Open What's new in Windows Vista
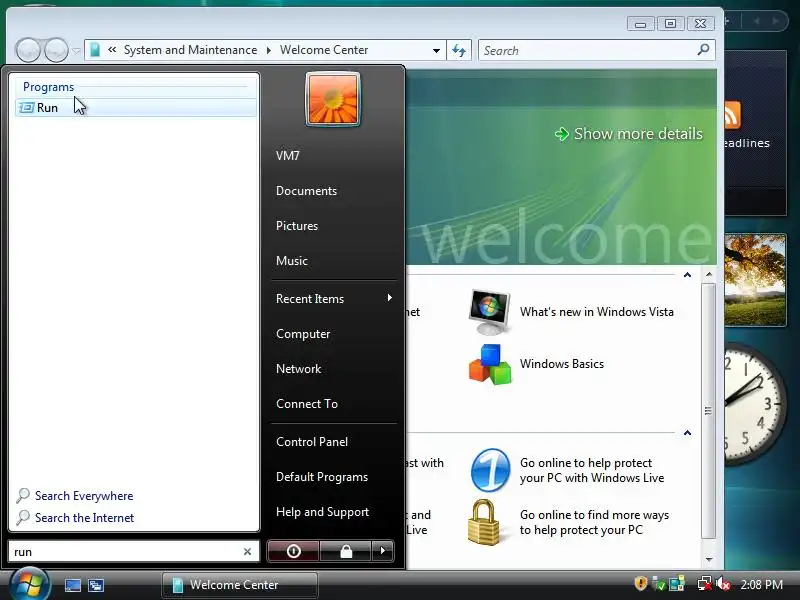Viewport: 800px width, 600px height. click(571, 312)
